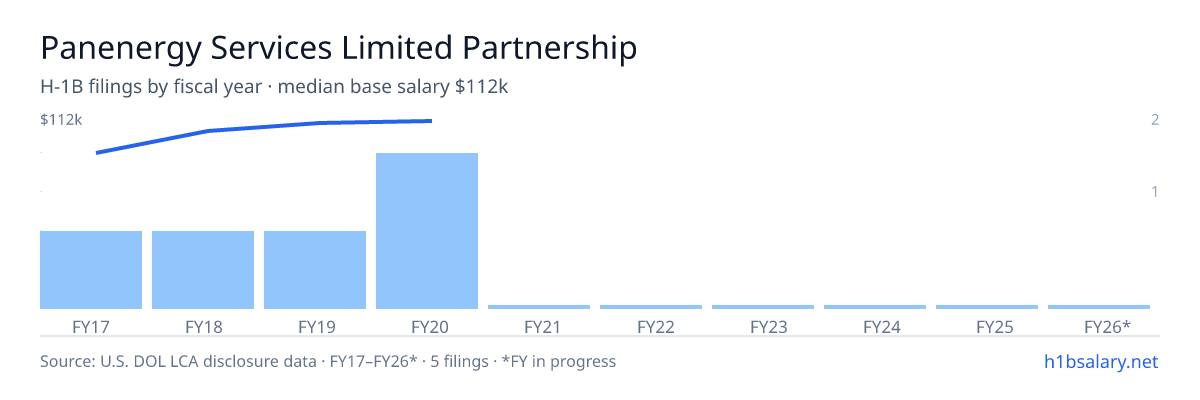
Task: Click the small FY22 bar
Action: coord(651,307)
